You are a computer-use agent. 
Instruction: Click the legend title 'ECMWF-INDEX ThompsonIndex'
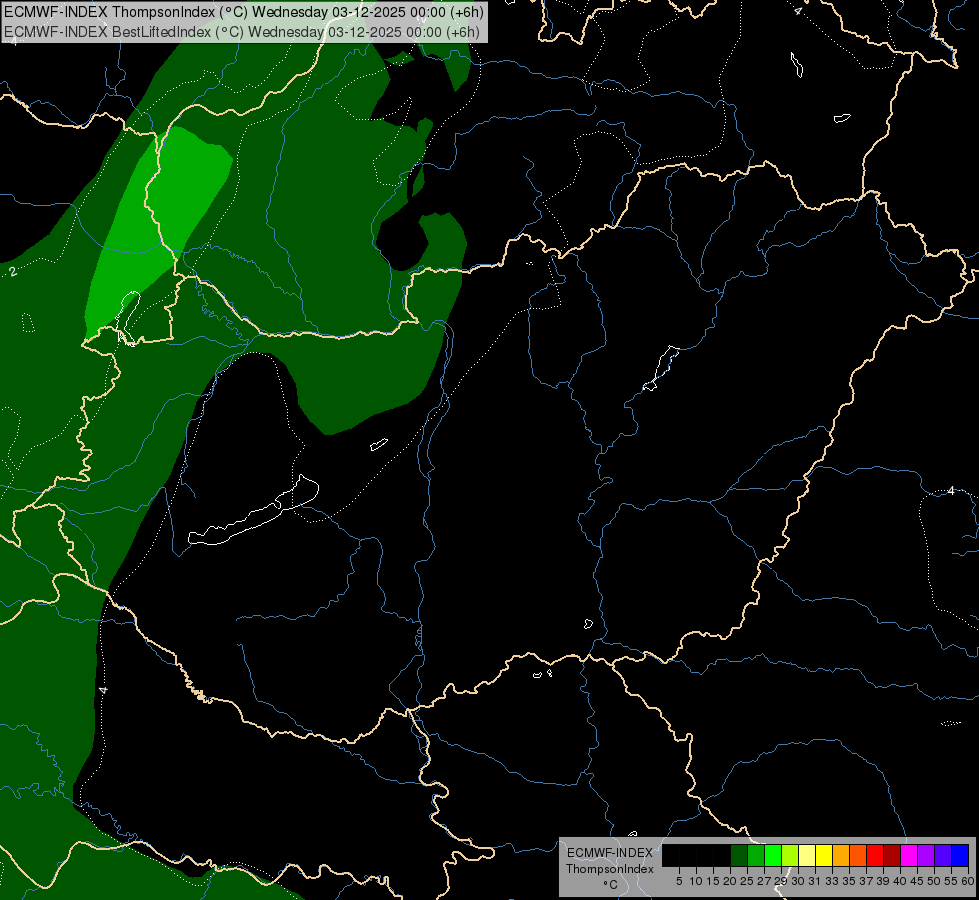pos(610,861)
